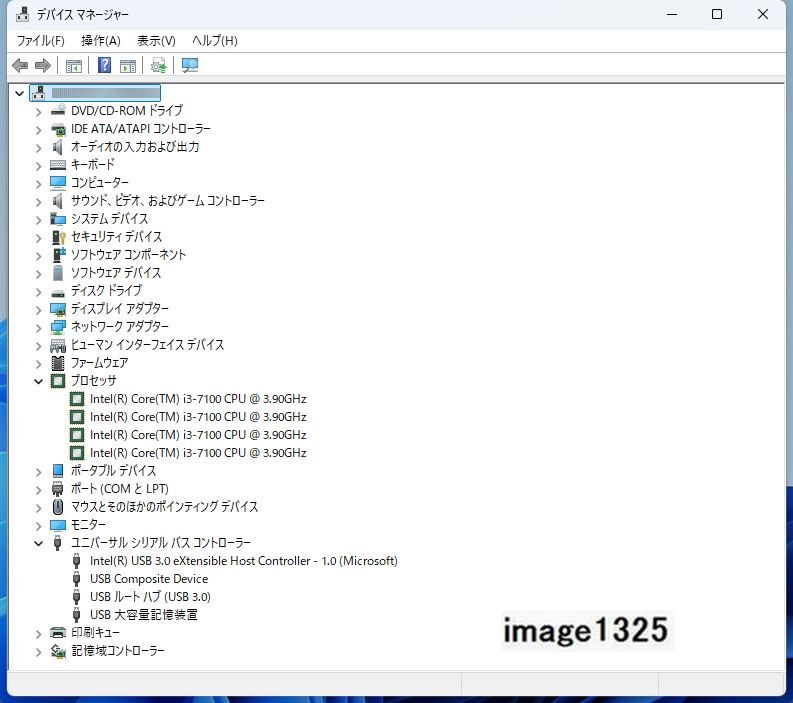Click the Device Manager title bar icon
The width and height of the screenshot is (793, 703).
point(22,14)
